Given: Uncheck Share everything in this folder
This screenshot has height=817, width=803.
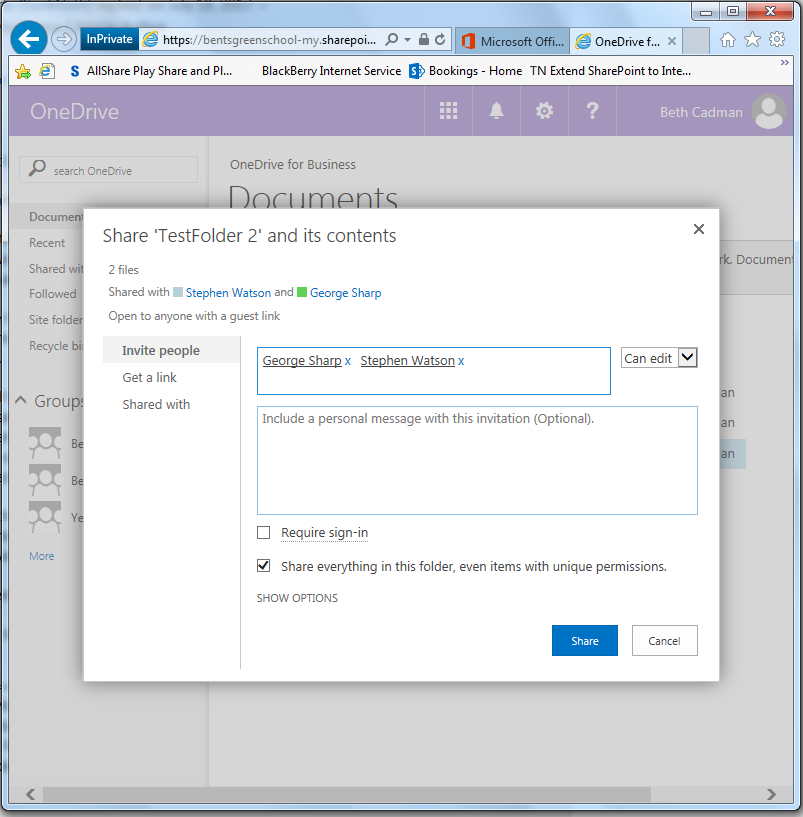Looking at the screenshot, I should coord(264,566).
